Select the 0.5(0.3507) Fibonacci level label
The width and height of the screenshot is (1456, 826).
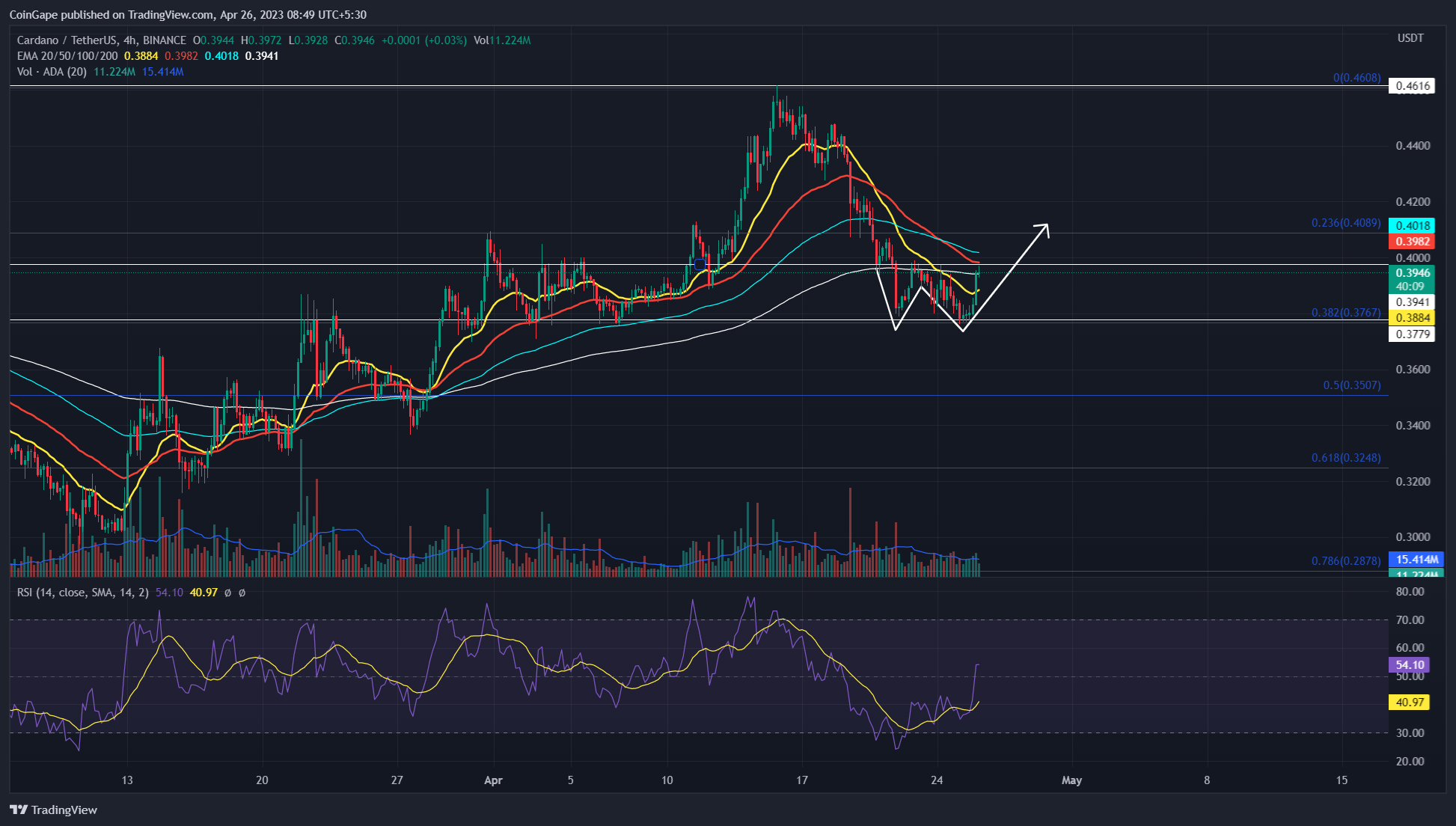point(1351,385)
